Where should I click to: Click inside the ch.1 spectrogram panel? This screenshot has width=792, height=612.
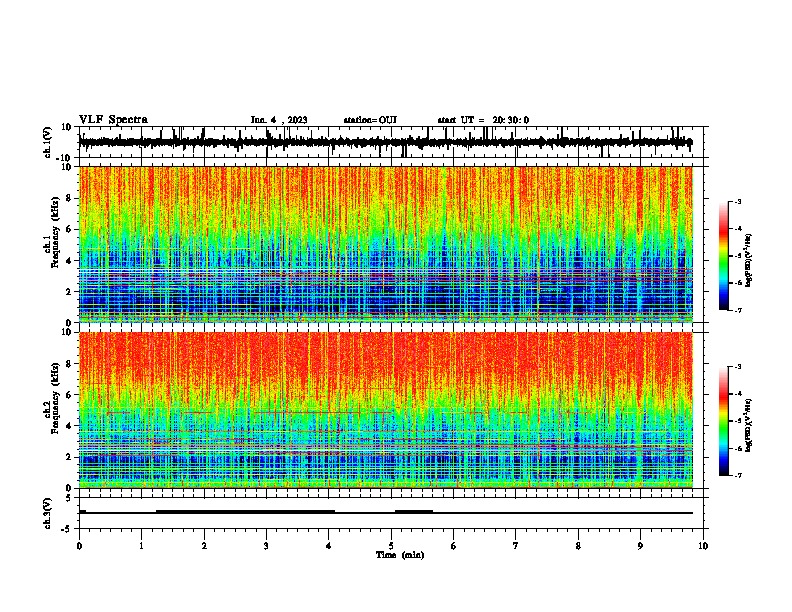pos(386,244)
